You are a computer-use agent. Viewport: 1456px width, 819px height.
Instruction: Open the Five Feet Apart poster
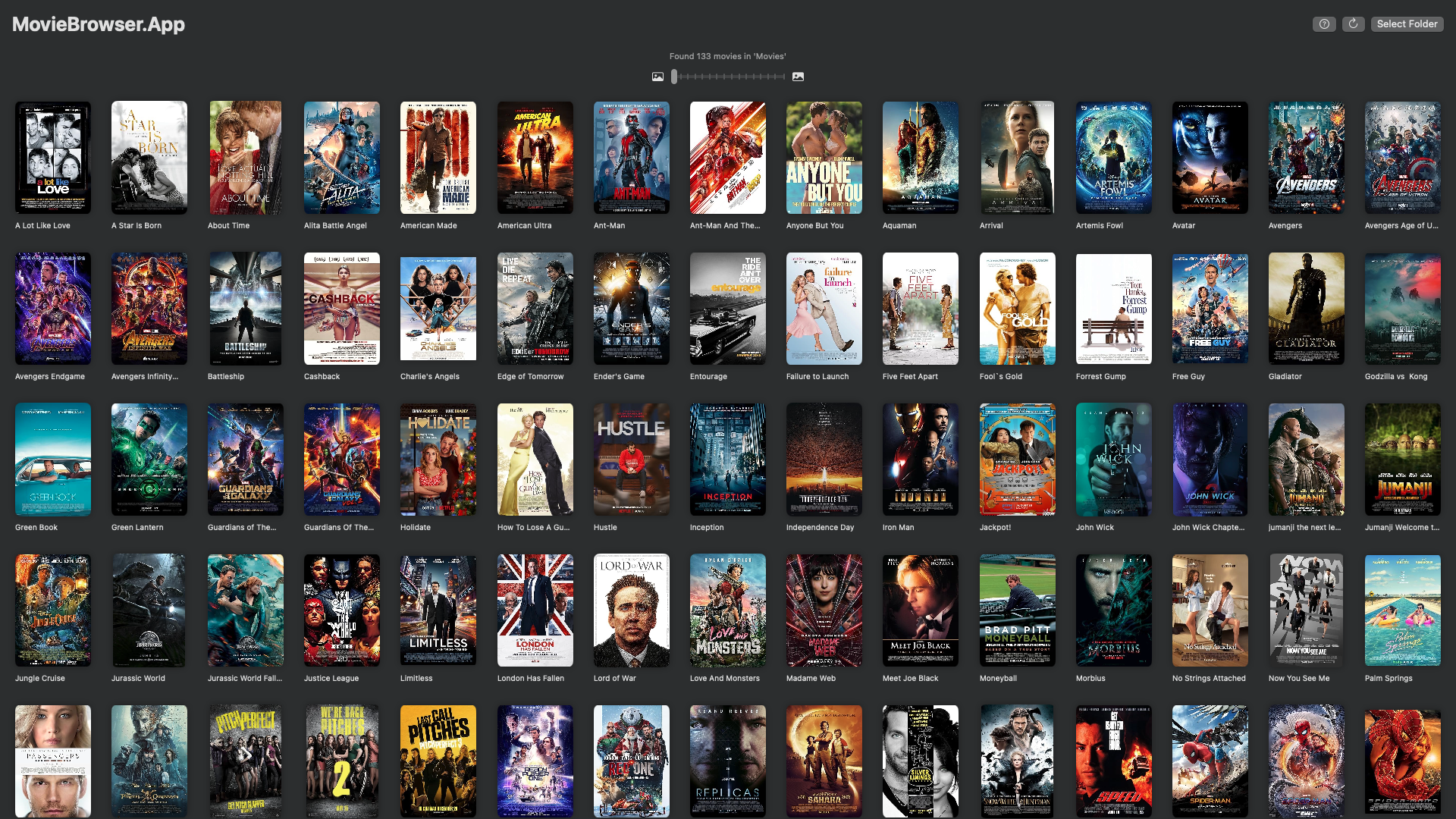coord(921,309)
